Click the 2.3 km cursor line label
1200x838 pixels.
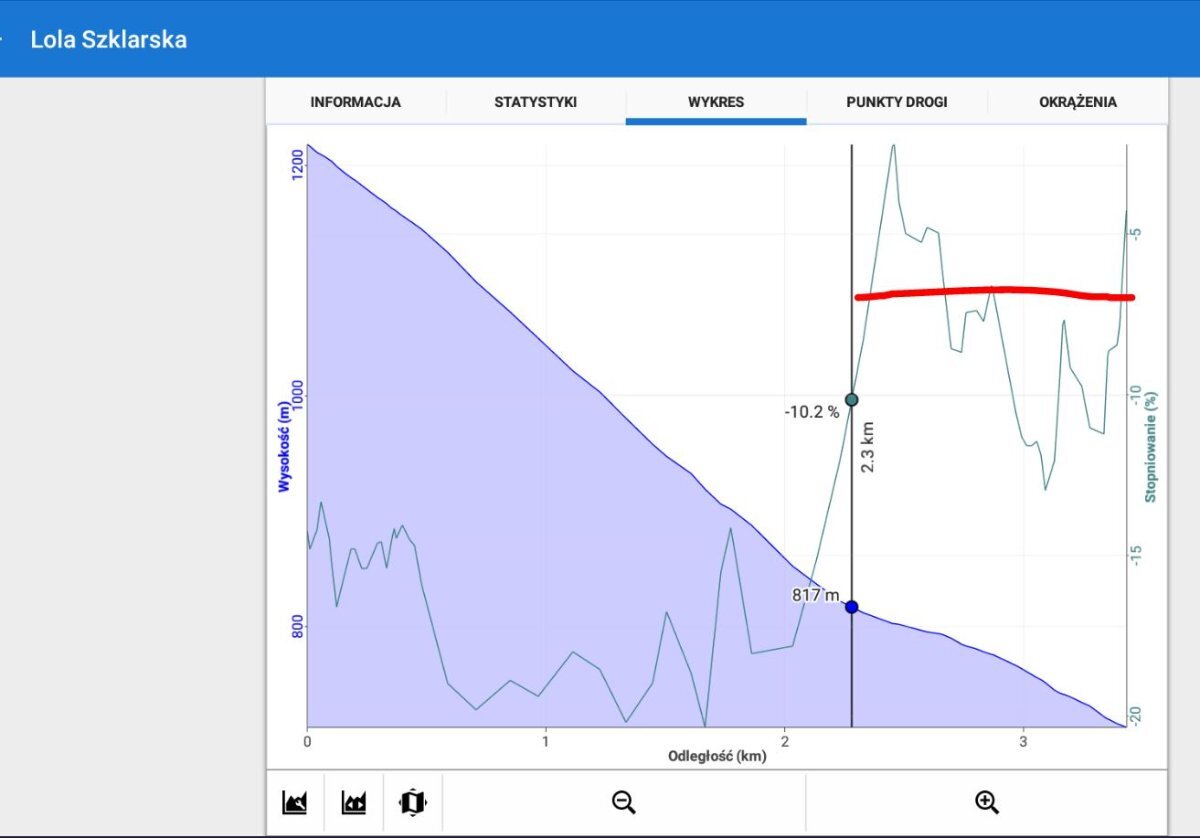[867, 446]
